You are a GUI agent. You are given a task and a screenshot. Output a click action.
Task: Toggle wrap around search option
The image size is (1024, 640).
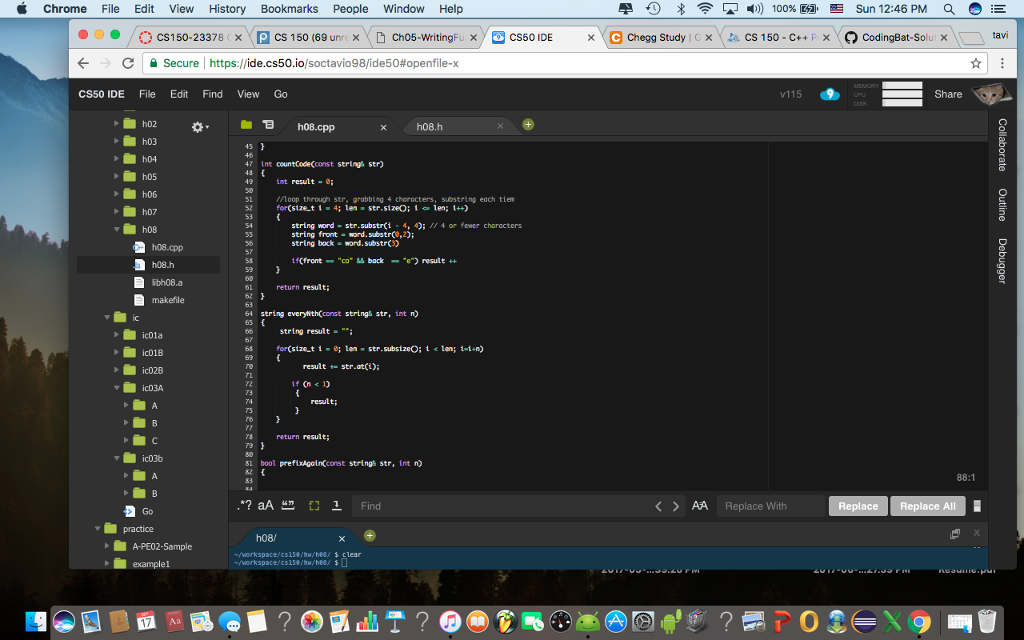tap(336, 505)
